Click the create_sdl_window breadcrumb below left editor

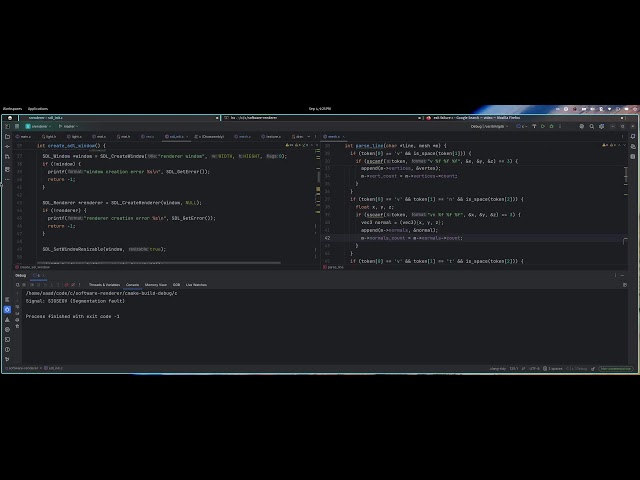click(x=33, y=267)
